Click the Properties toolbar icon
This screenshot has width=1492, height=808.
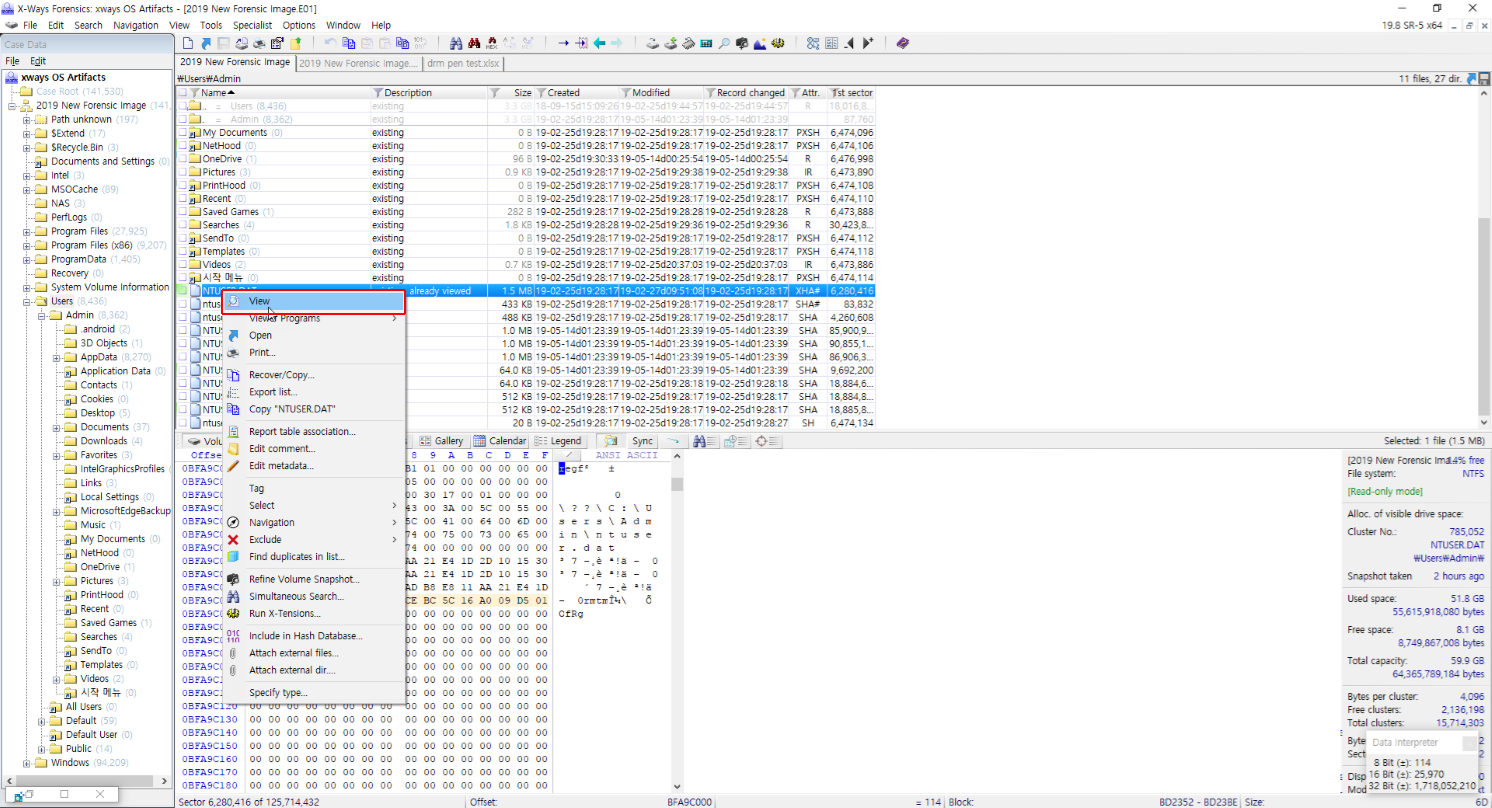(277, 44)
